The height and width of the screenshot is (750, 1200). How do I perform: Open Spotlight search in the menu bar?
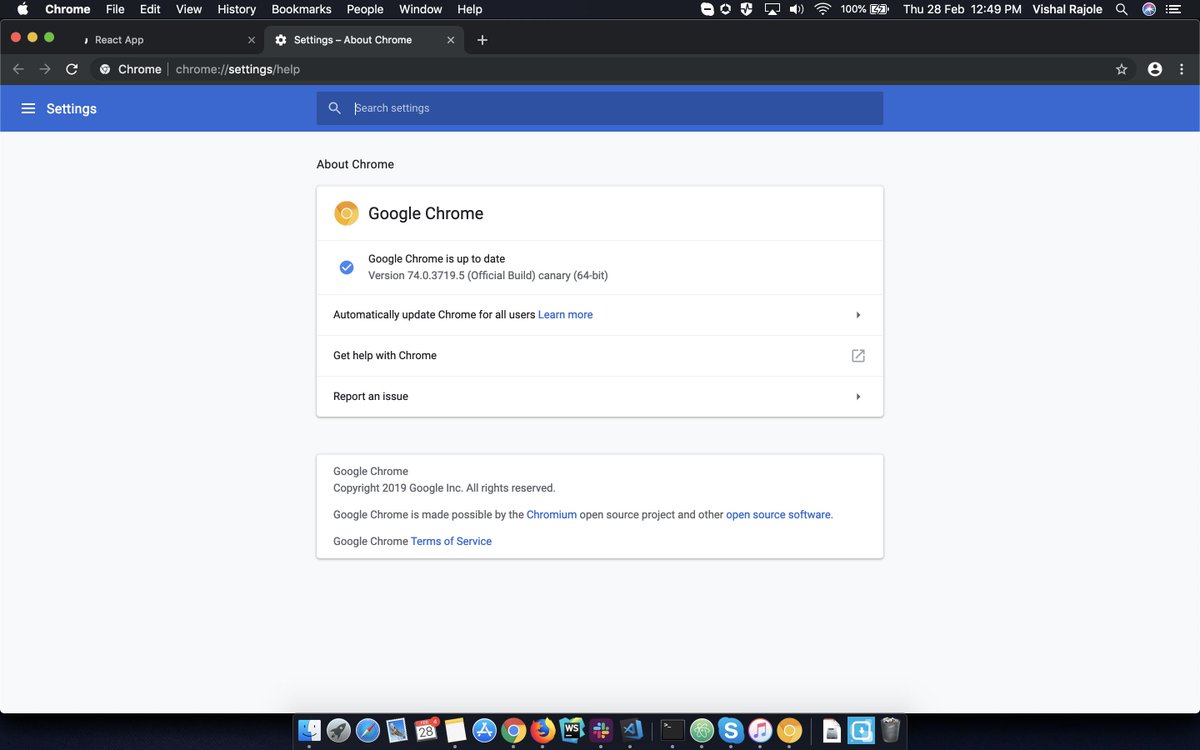pos(1122,9)
